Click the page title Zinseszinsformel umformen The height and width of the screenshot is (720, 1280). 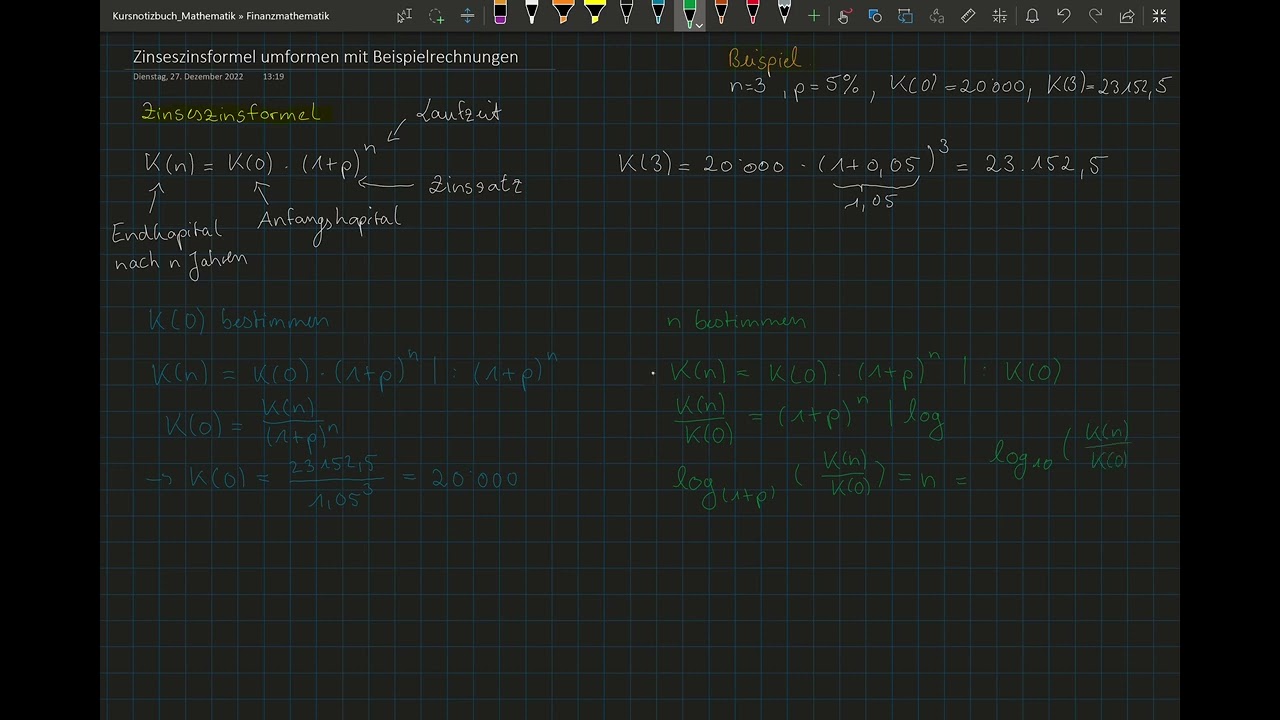point(325,57)
